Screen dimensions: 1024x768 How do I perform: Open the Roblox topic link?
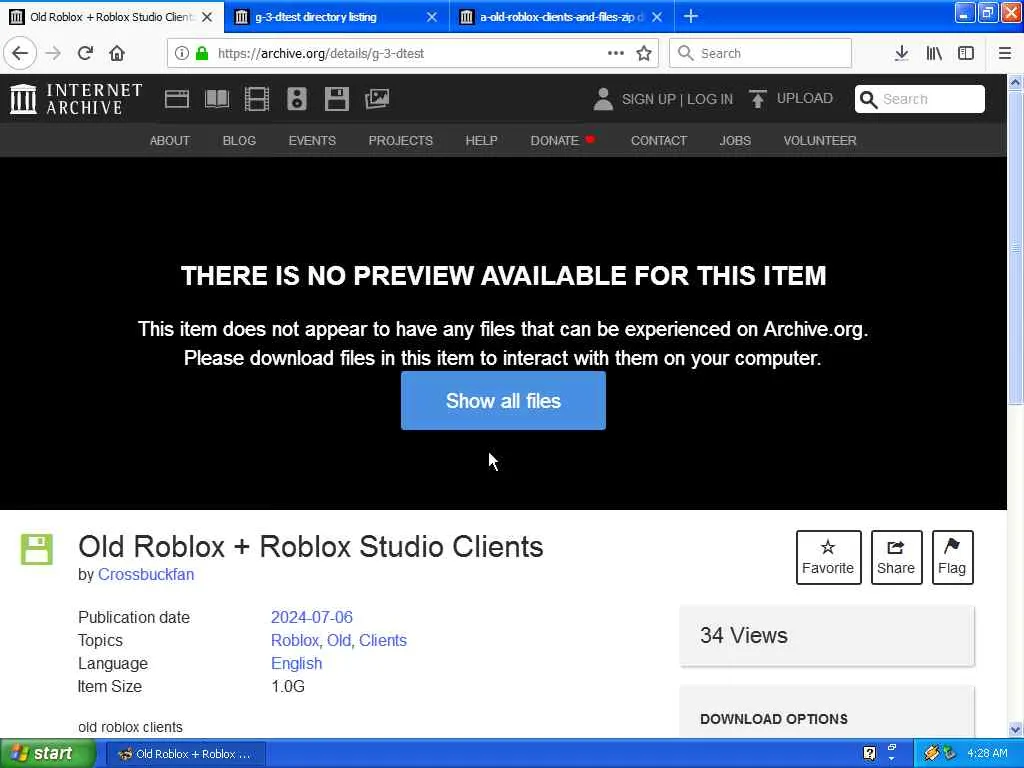point(295,640)
